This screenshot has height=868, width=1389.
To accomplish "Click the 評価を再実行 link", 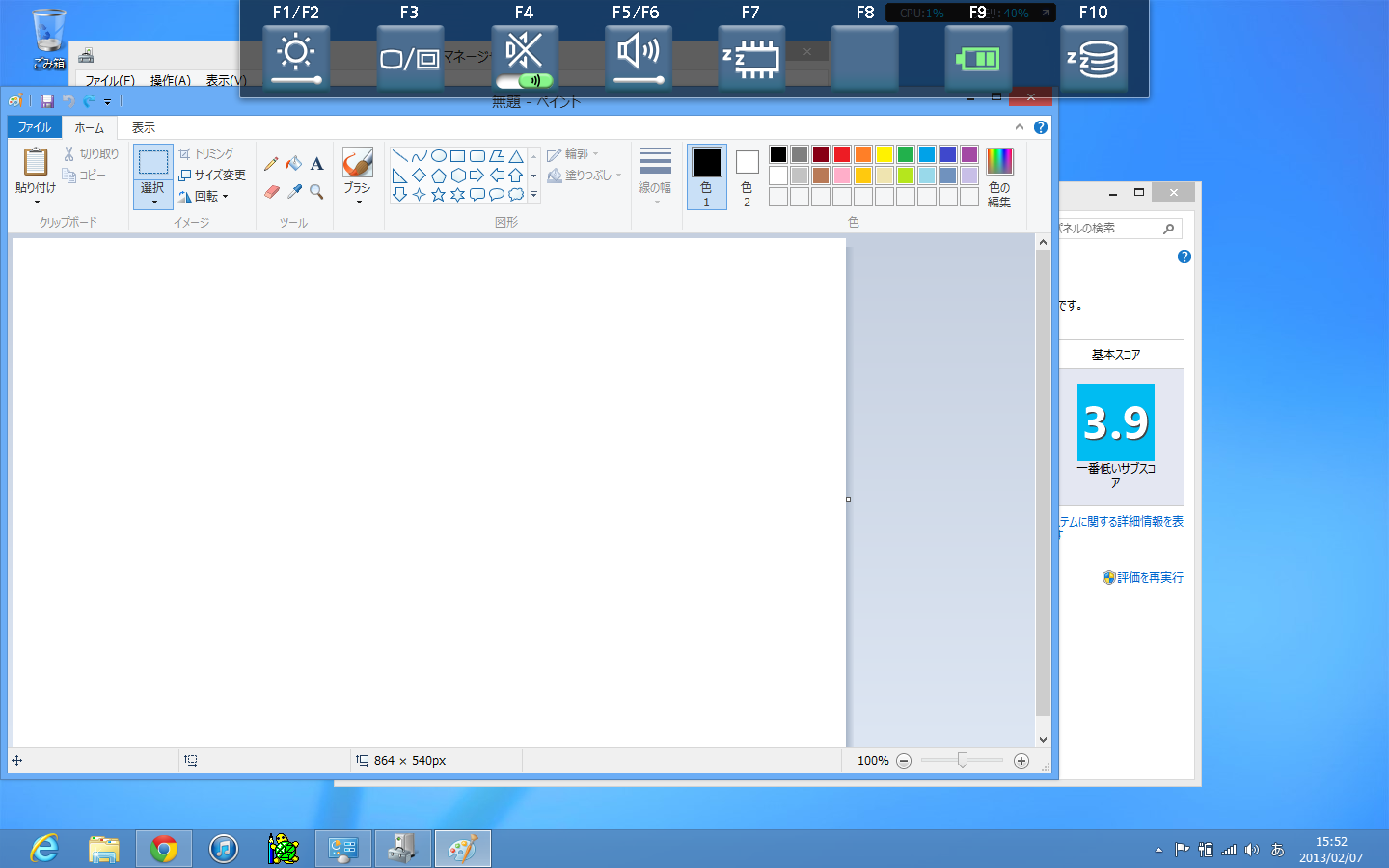I will click(1149, 578).
